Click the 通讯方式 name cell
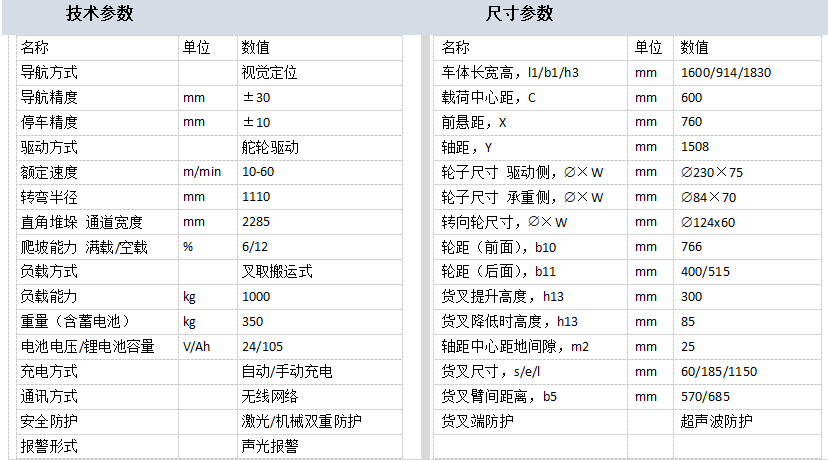Viewport: 828px width, 460px height. point(98,396)
